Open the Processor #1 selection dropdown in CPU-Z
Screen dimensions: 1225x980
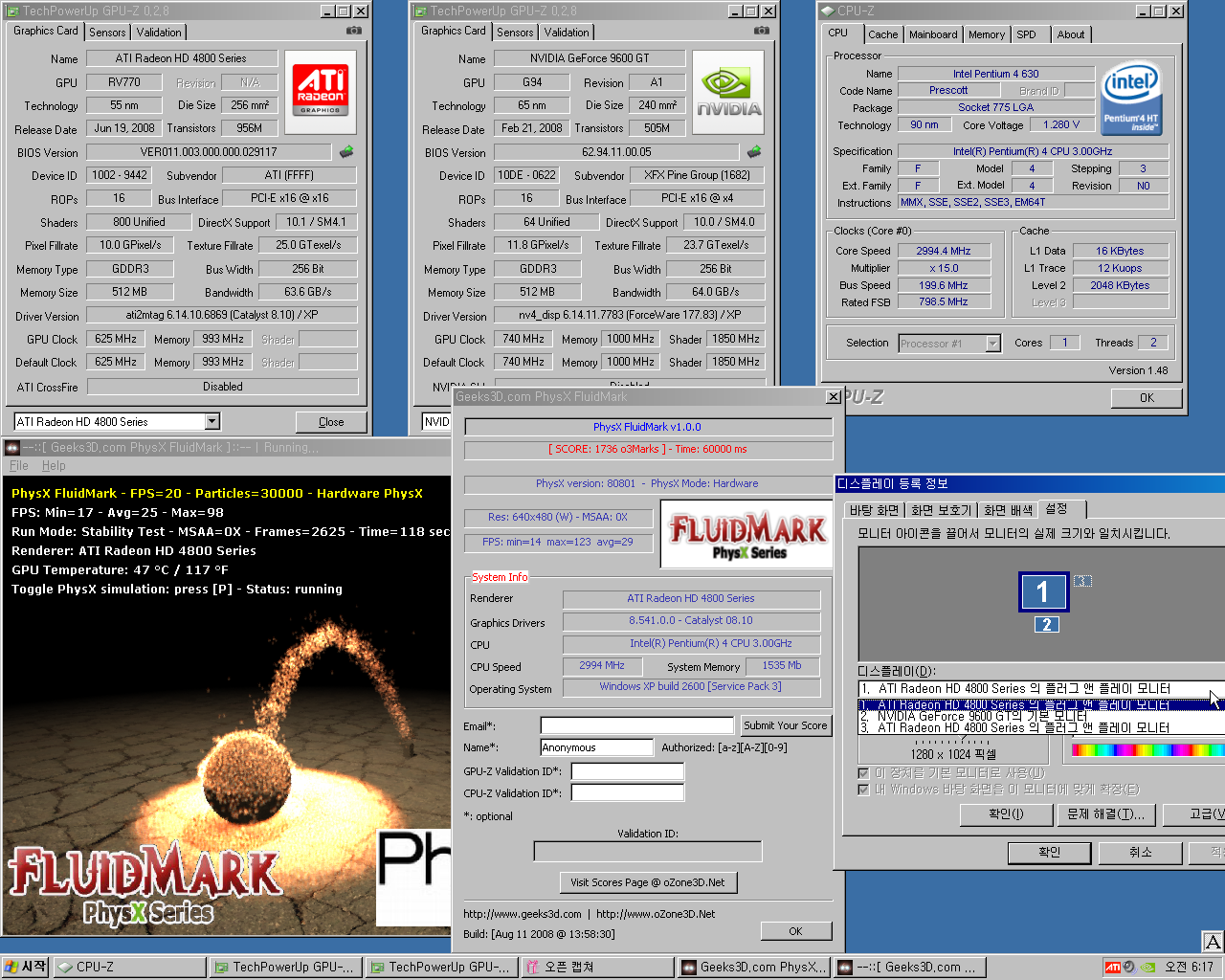coord(993,343)
